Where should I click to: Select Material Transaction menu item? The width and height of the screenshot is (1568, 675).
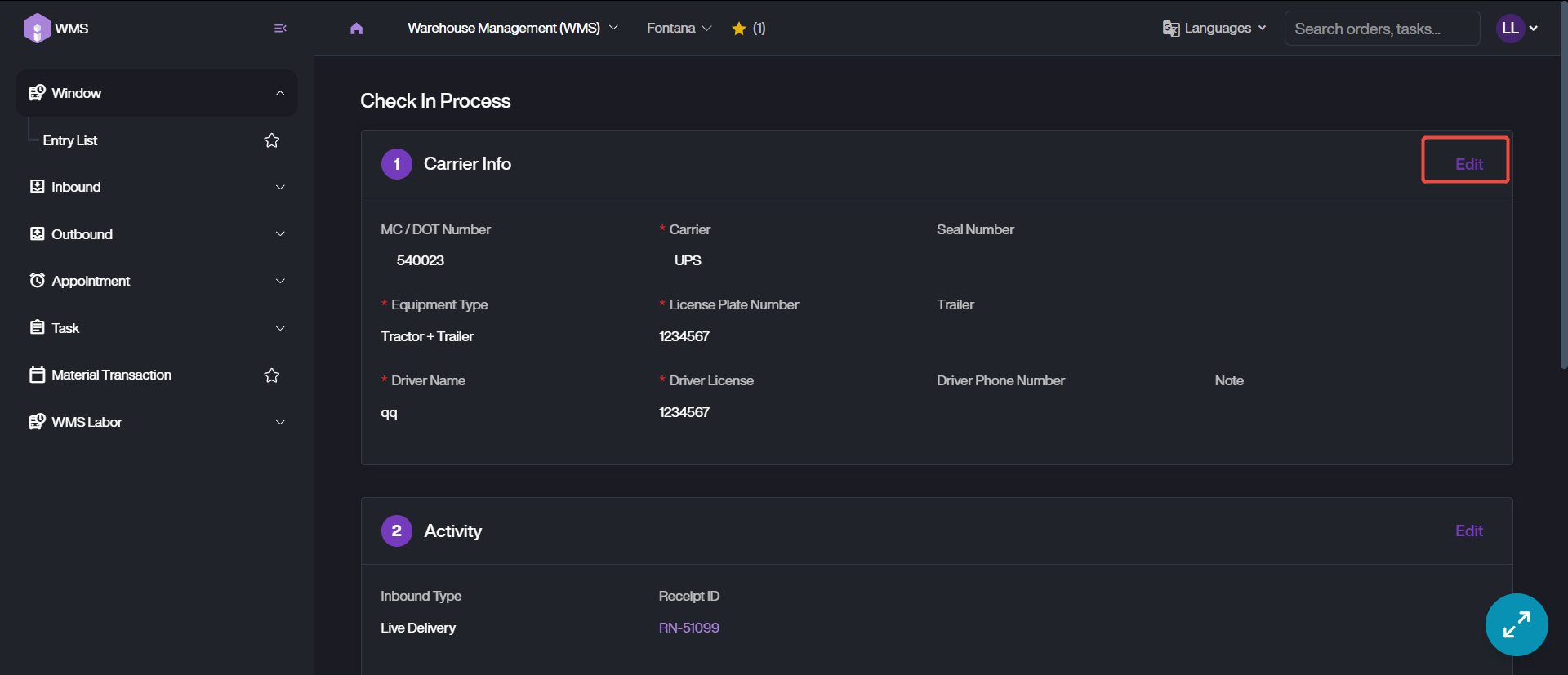coord(157,375)
